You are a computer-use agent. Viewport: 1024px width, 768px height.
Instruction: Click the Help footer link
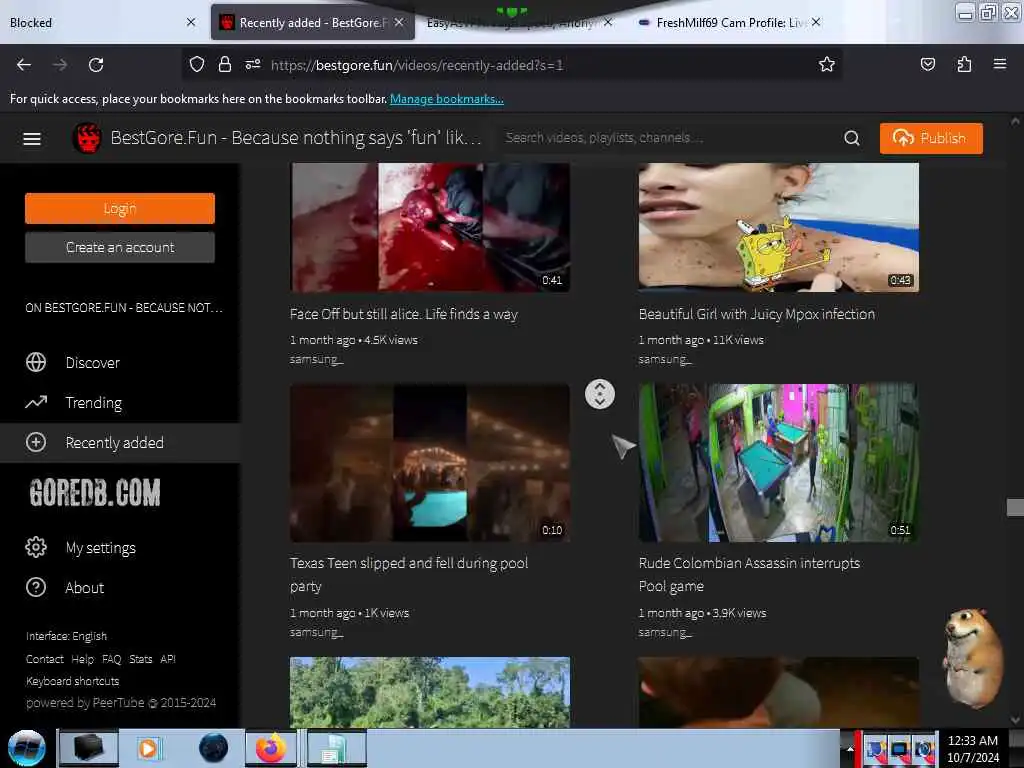pyautogui.click(x=82, y=659)
